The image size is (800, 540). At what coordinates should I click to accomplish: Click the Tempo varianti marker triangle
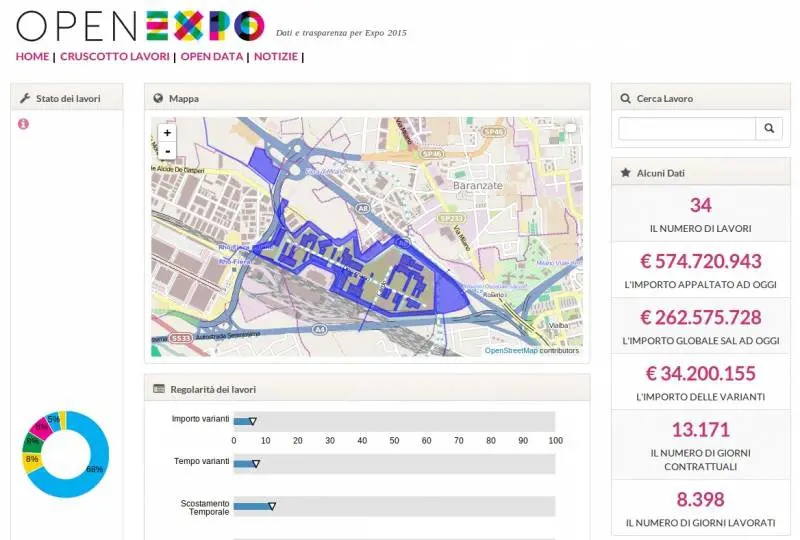(x=256, y=464)
